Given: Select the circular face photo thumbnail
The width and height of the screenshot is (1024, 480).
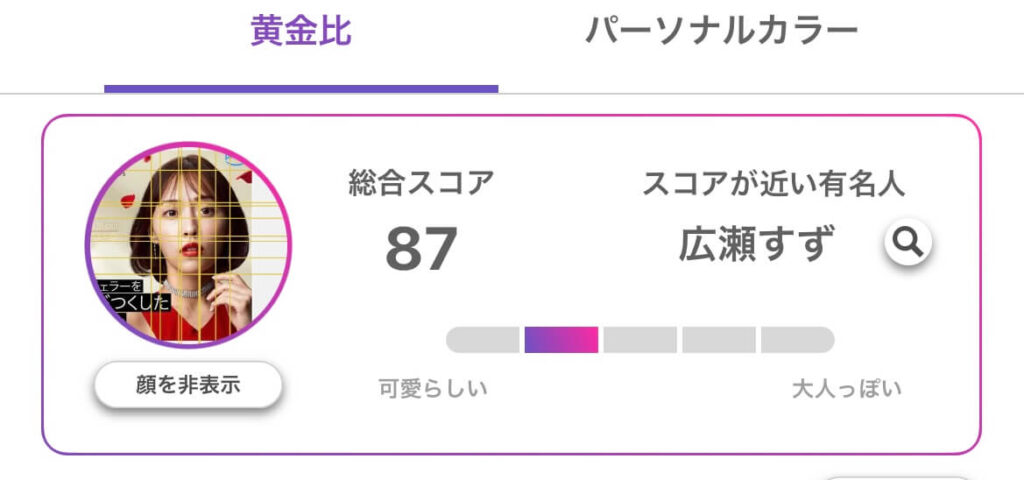Looking at the screenshot, I should (x=188, y=245).
